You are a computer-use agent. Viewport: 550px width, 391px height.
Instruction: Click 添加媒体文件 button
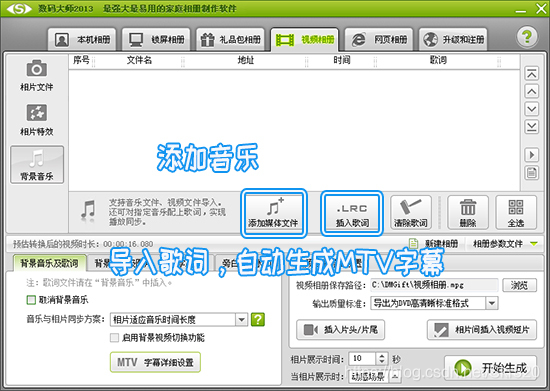[273, 213]
